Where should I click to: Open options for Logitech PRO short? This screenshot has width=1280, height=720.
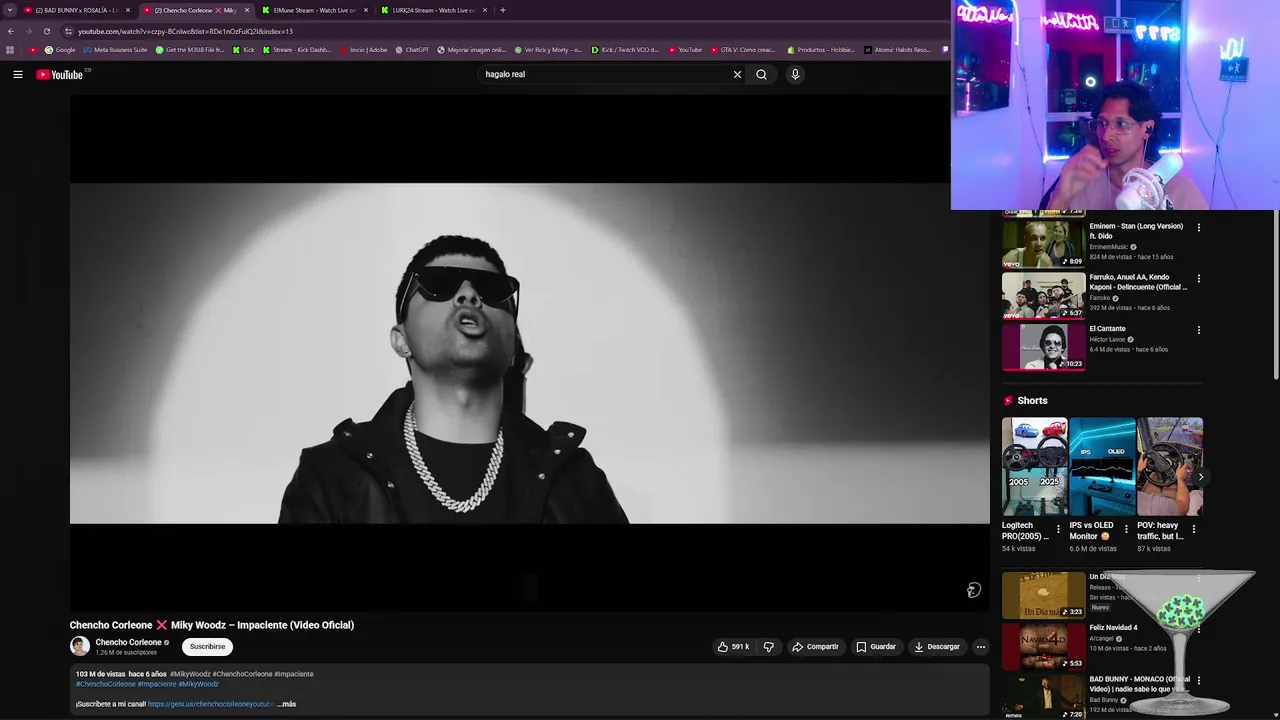pos(1058,529)
